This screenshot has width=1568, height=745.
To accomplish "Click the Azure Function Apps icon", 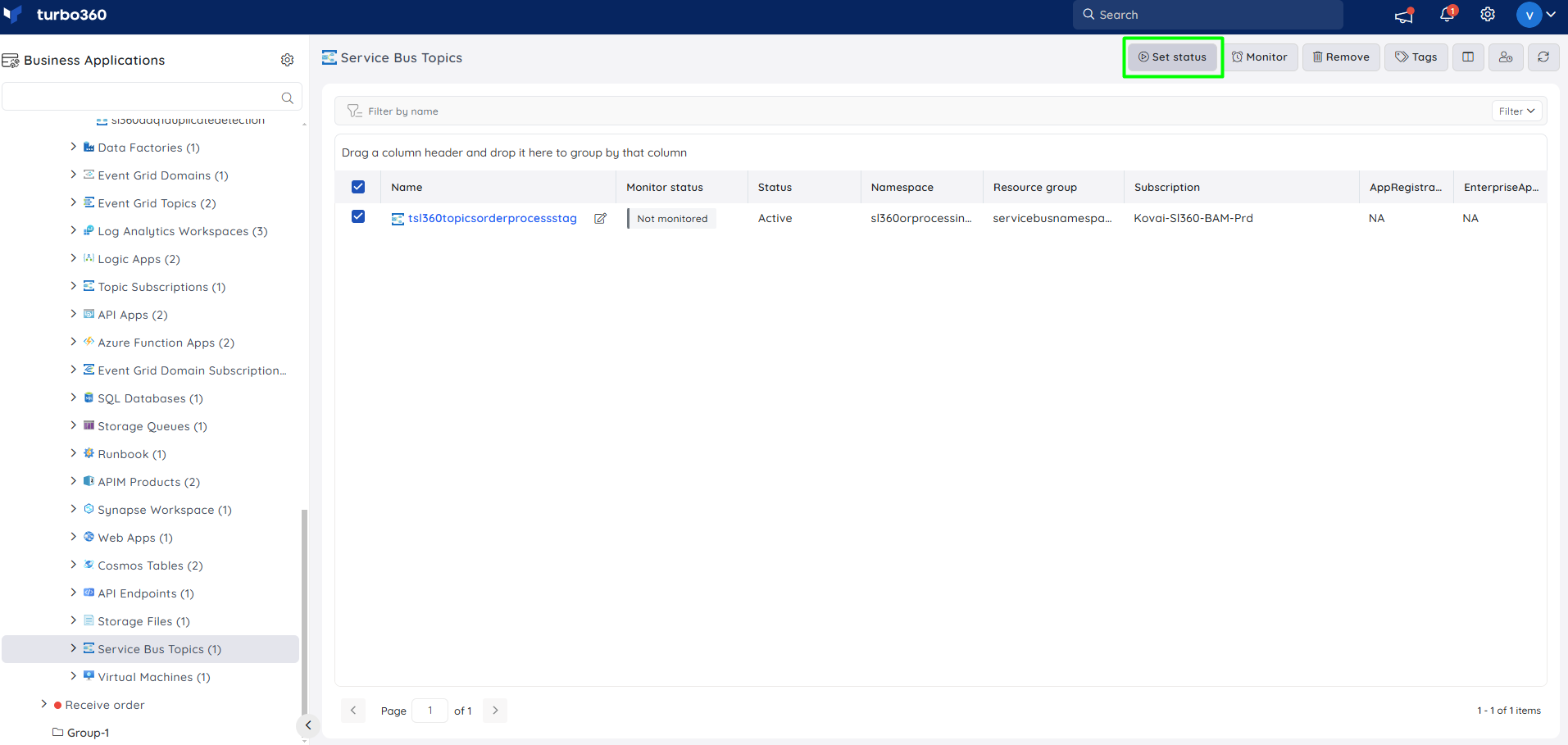I will coord(89,343).
